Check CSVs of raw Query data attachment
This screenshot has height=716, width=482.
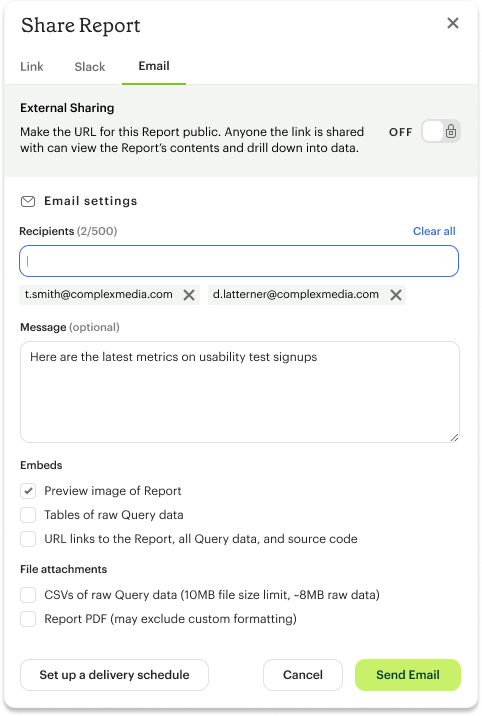click(28, 595)
